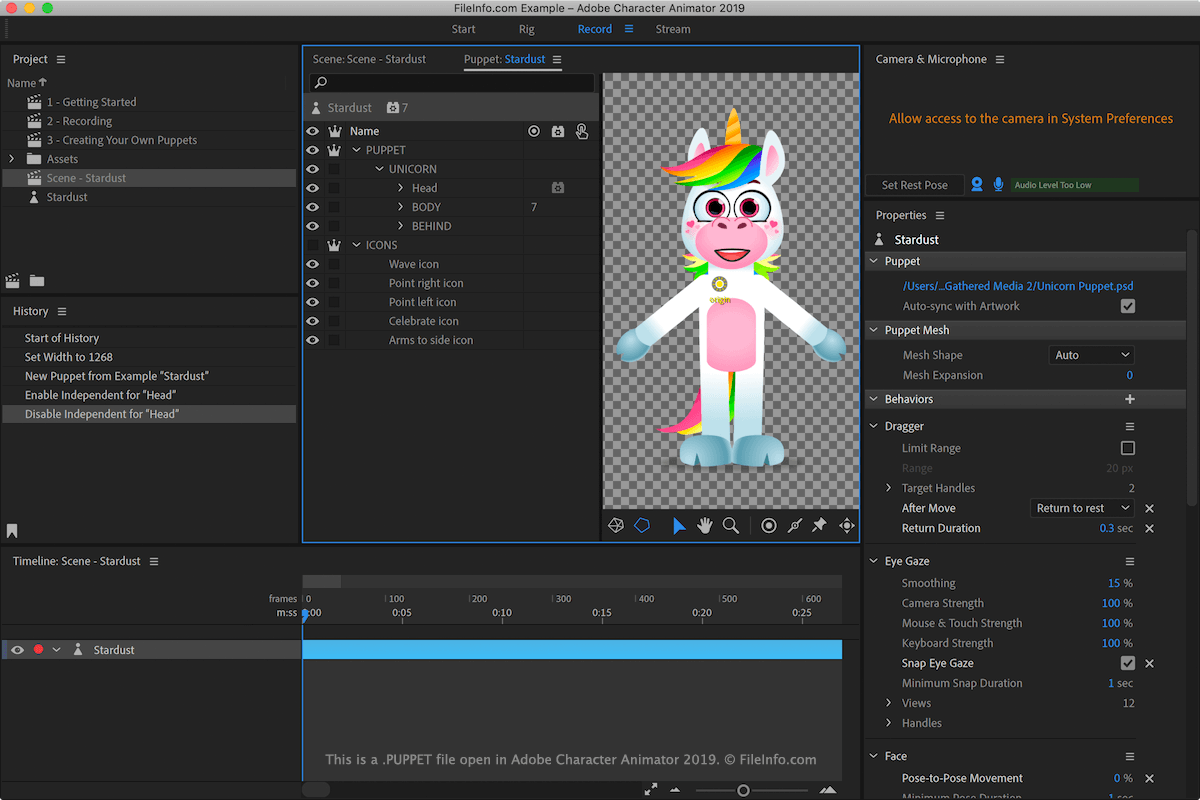Select the Handle tool circle icon
The width and height of the screenshot is (1200, 800).
tap(769, 525)
